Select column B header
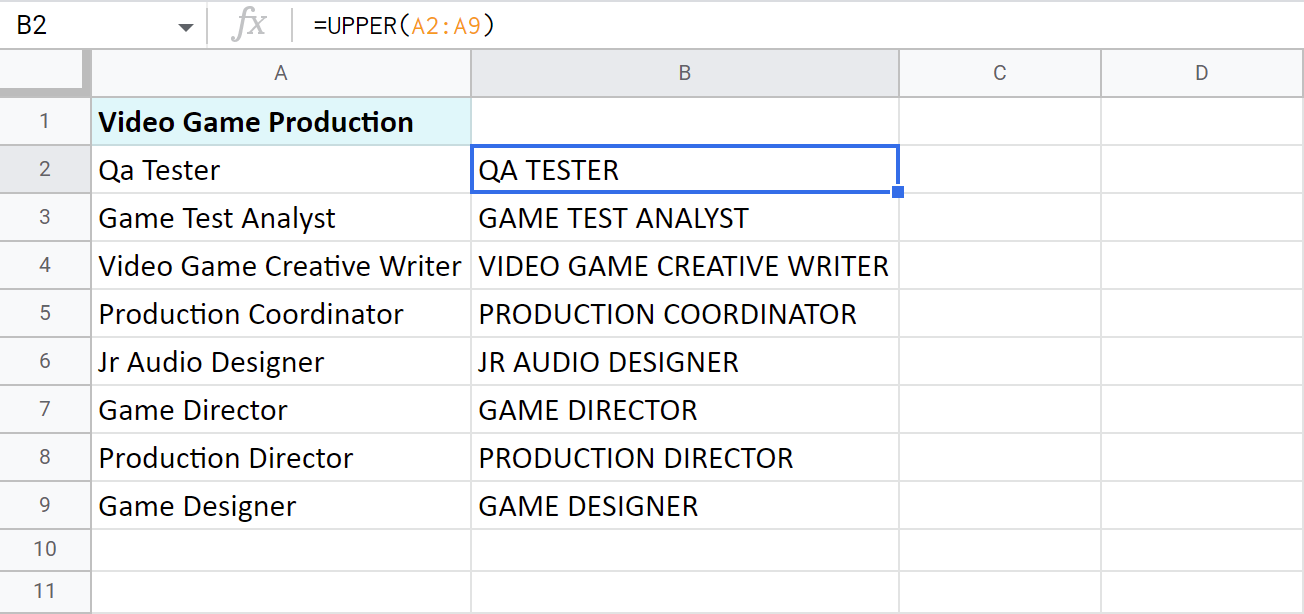This screenshot has width=1304, height=614. click(x=685, y=73)
